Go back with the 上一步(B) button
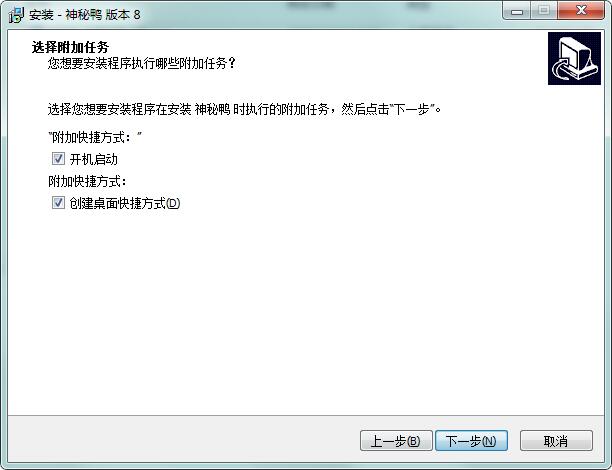Screen dimensions: 612x470 (x=396, y=441)
